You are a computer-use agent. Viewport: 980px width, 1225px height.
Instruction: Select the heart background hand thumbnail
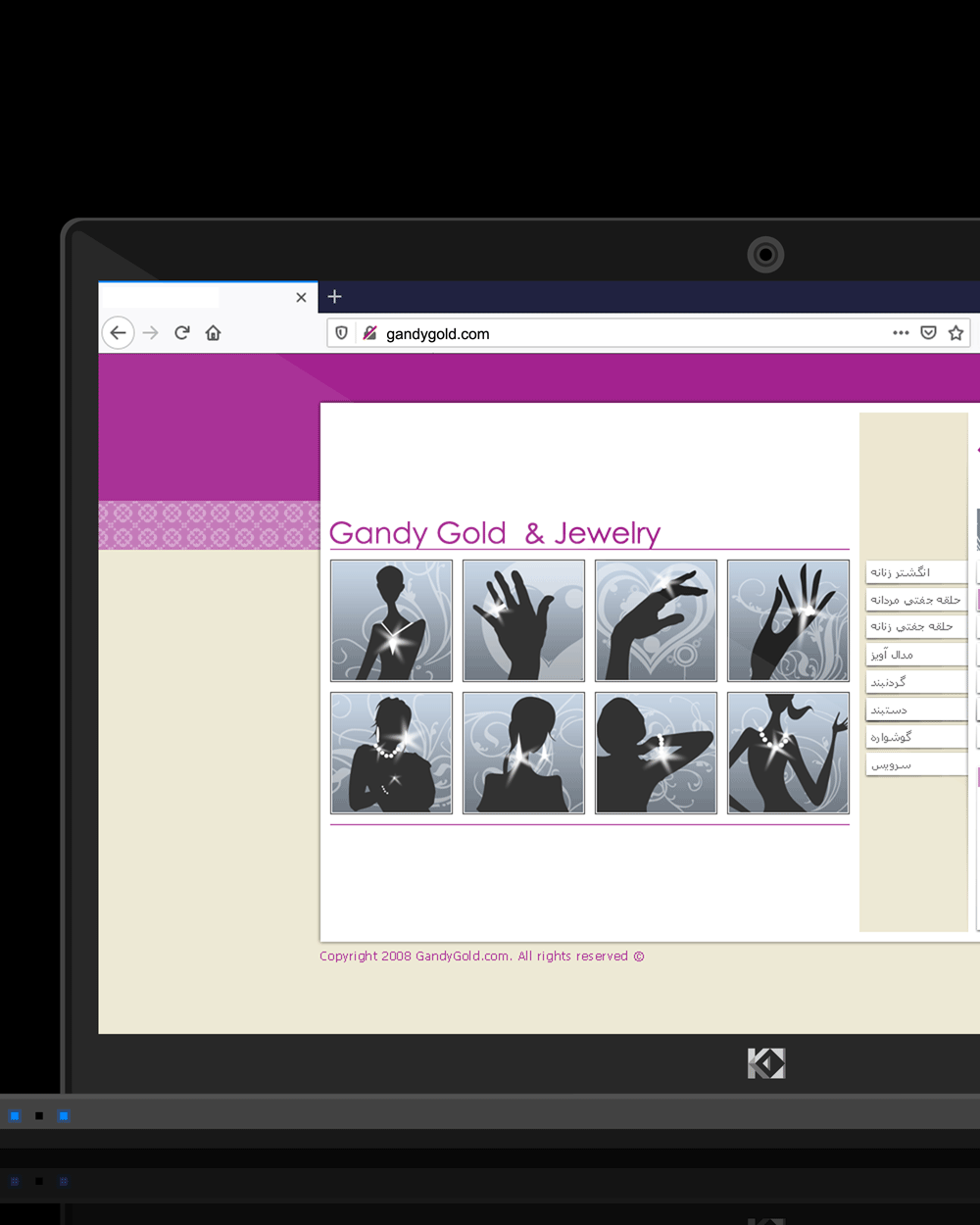tap(656, 620)
